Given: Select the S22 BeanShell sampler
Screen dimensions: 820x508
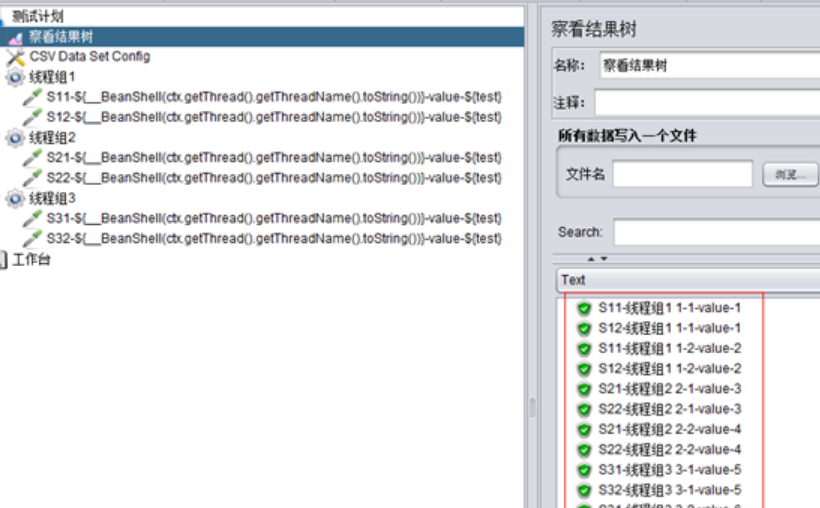Looking at the screenshot, I should click(x=274, y=178).
